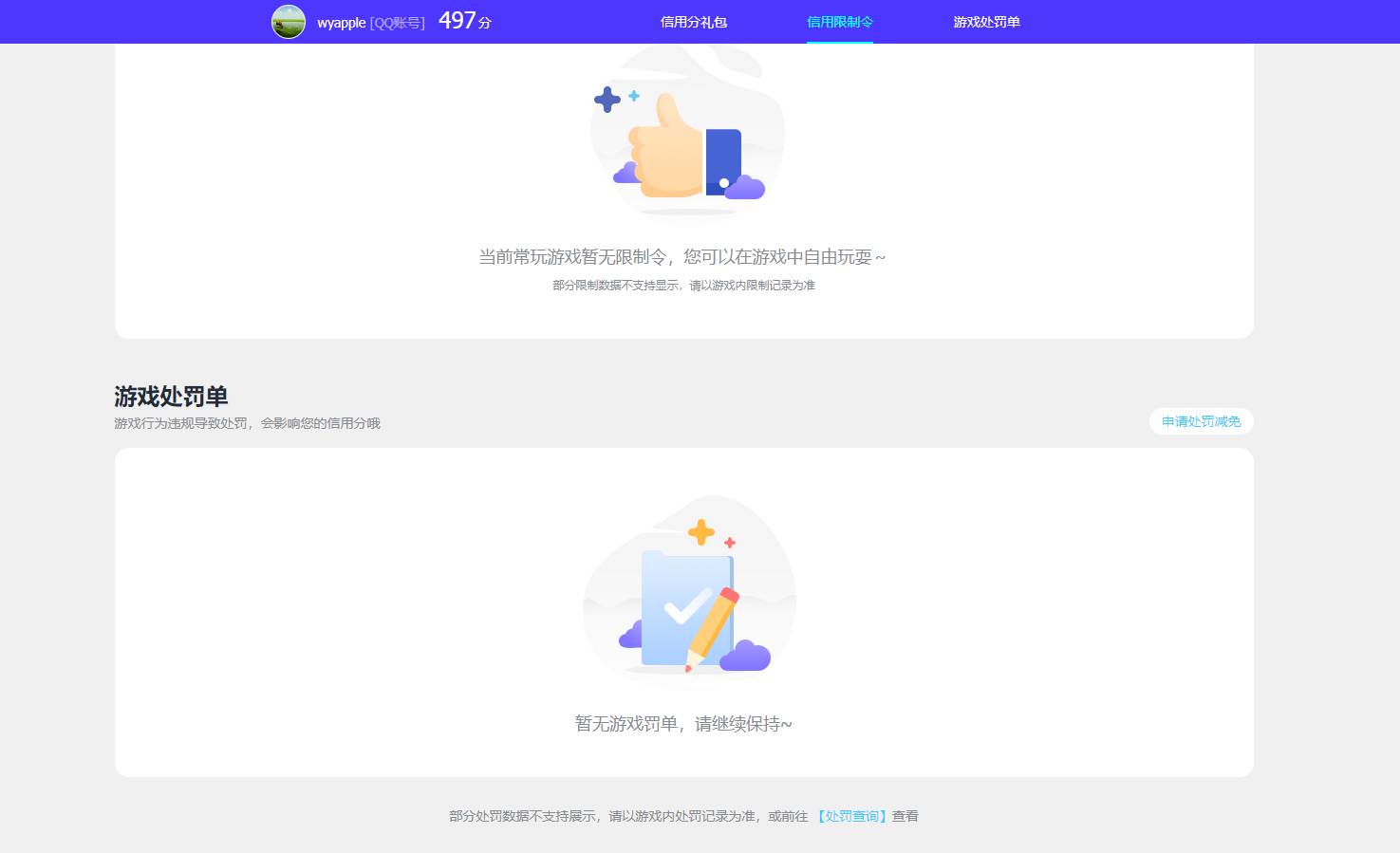Click the orange plus sparkle above the checklist

[x=700, y=530]
